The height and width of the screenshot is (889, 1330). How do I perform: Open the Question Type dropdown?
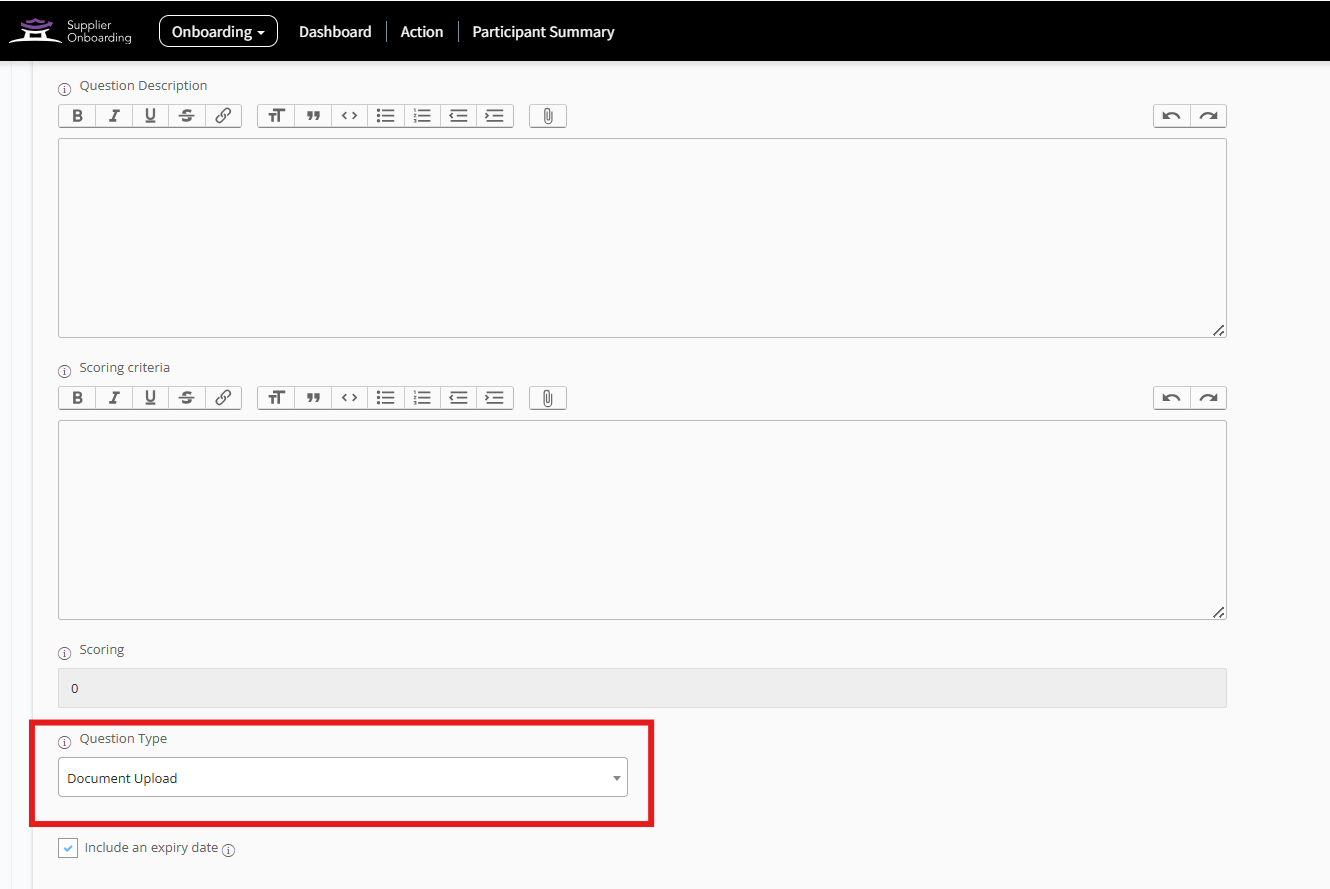coord(342,778)
